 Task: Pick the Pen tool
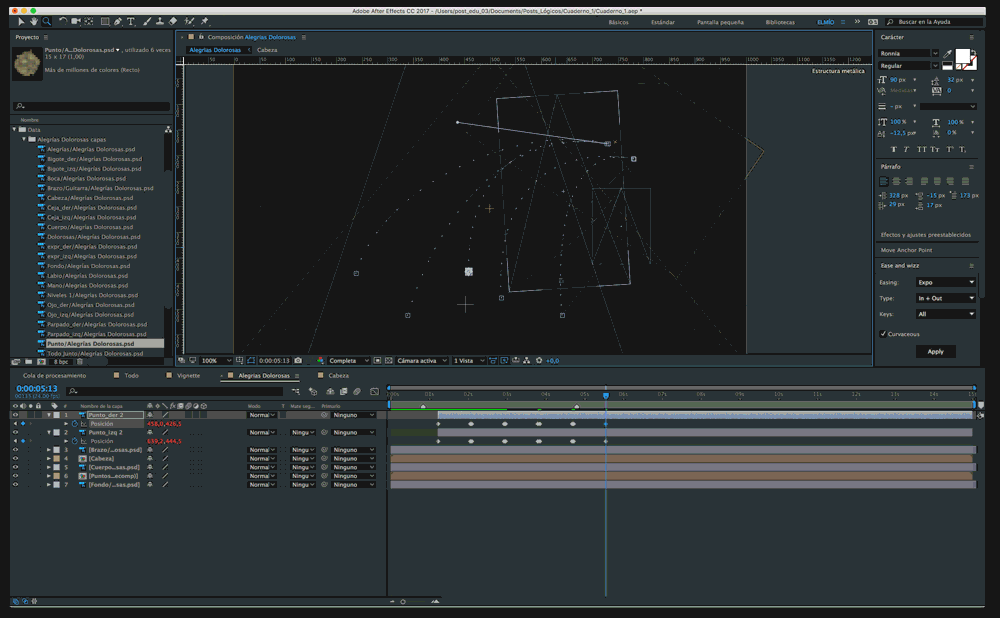(x=119, y=21)
